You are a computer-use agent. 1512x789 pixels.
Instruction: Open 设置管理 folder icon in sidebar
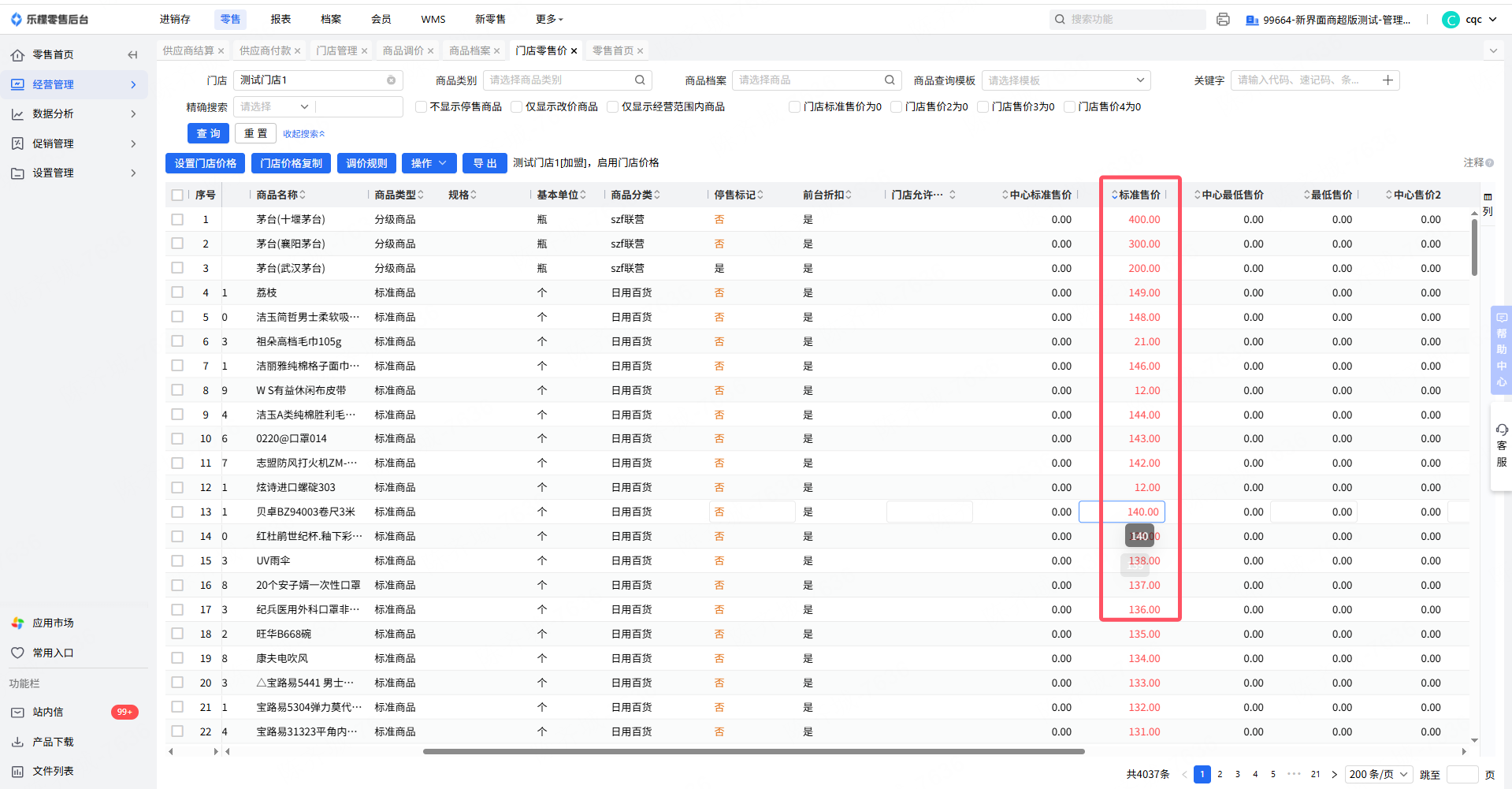click(x=17, y=173)
